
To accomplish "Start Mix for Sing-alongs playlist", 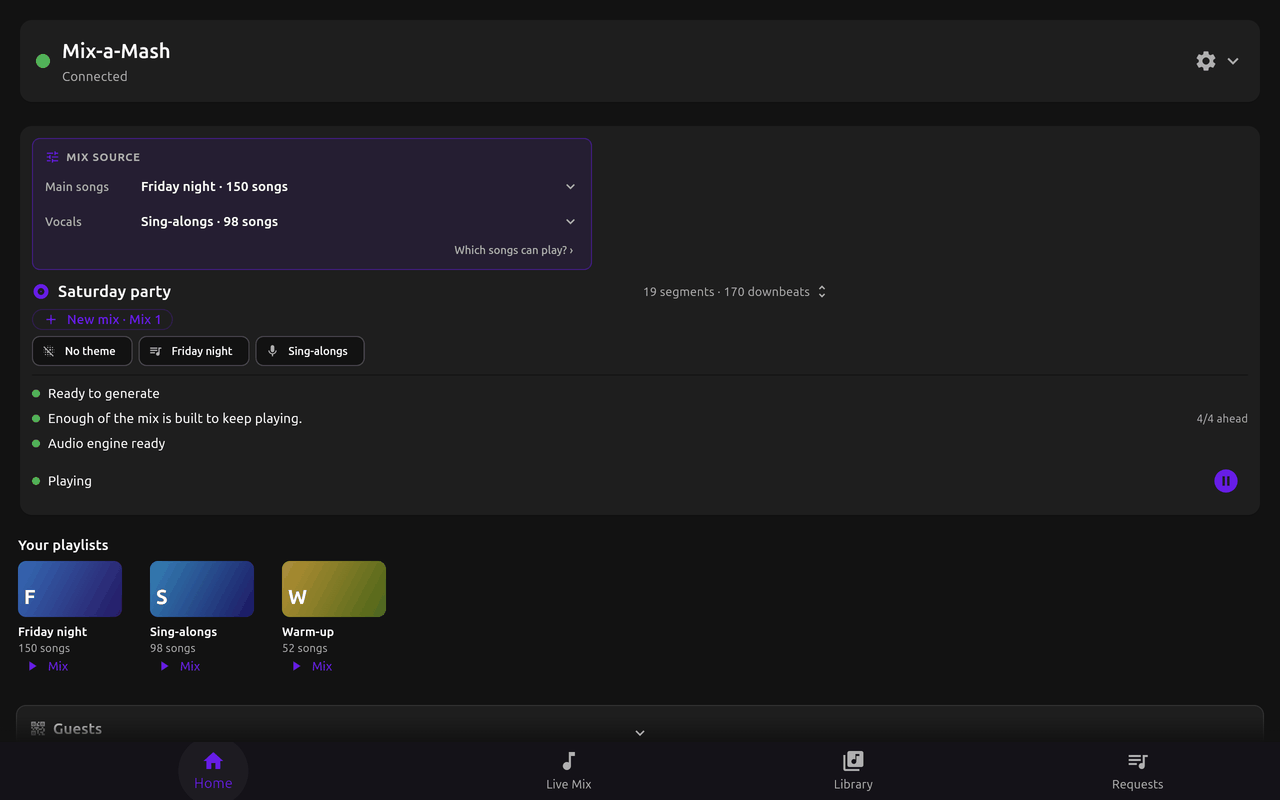I will point(180,666).
